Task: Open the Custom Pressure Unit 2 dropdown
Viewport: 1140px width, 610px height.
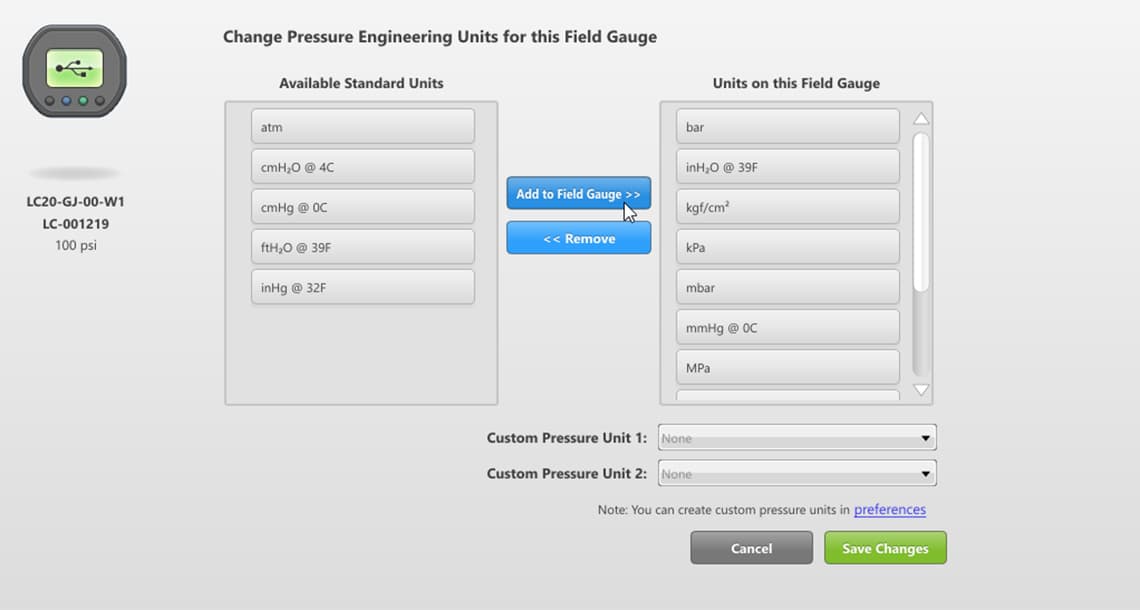Action: [x=796, y=472]
